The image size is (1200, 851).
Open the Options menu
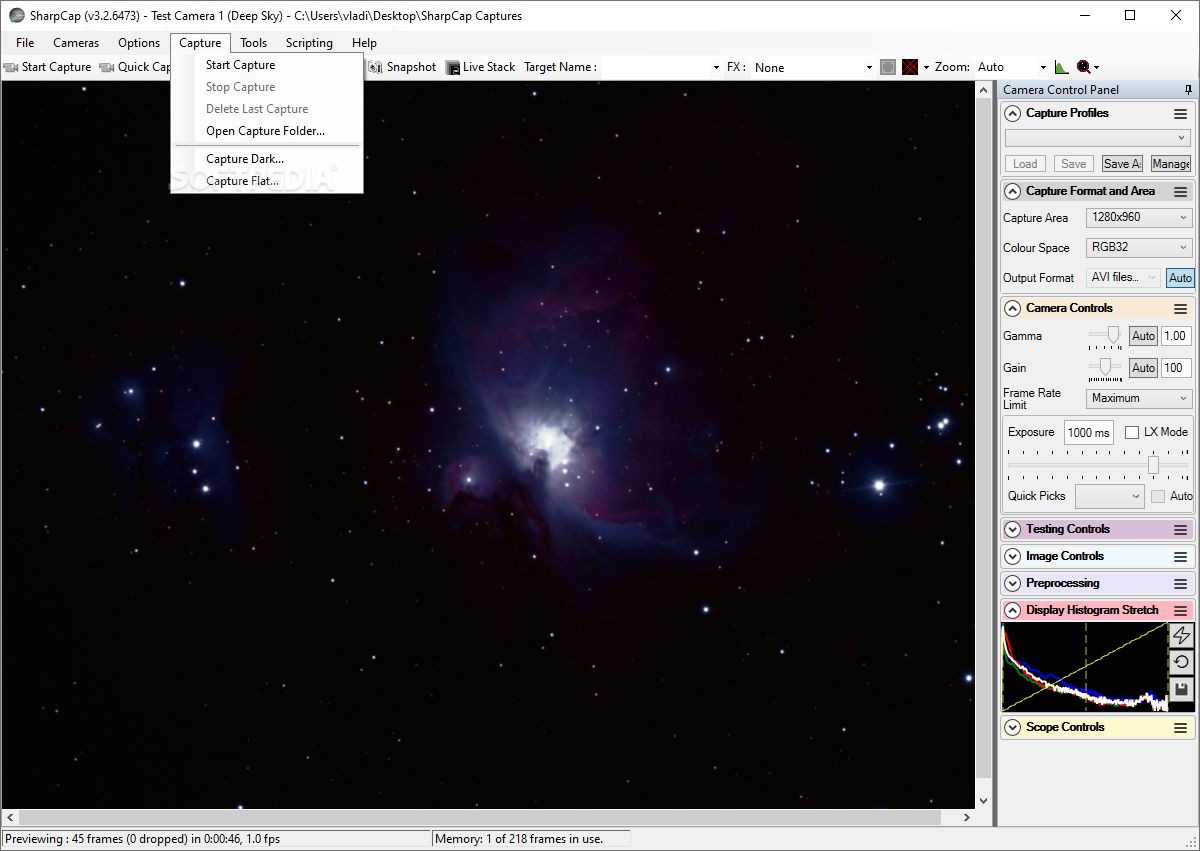[139, 43]
